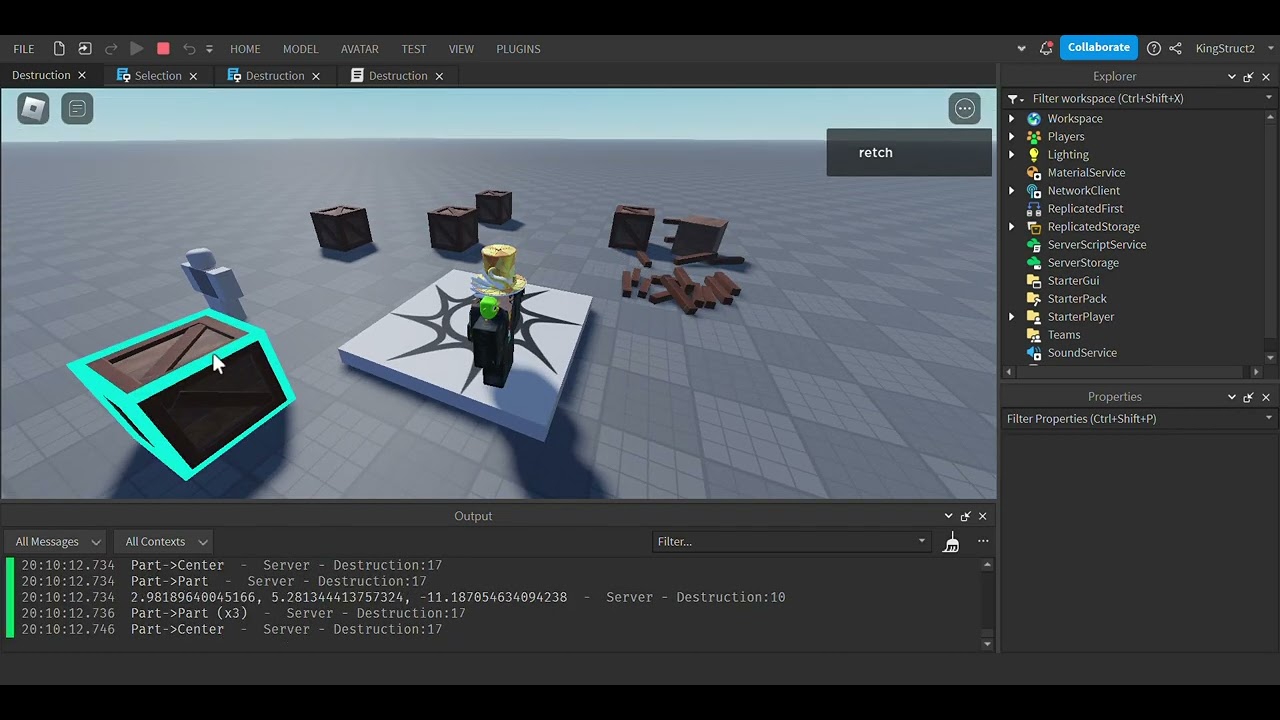Open the notifications bell icon
Image resolution: width=1280 pixels, height=720 pixels.
pyautogui.click(x=1046, y=48)
